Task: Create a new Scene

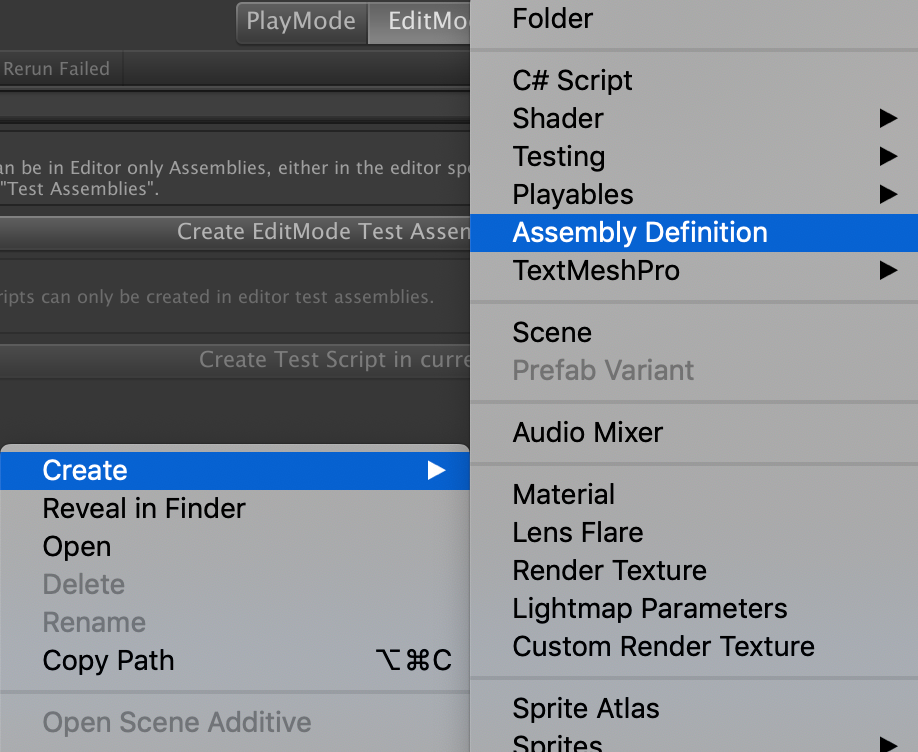Action: [x=551, y=332]
